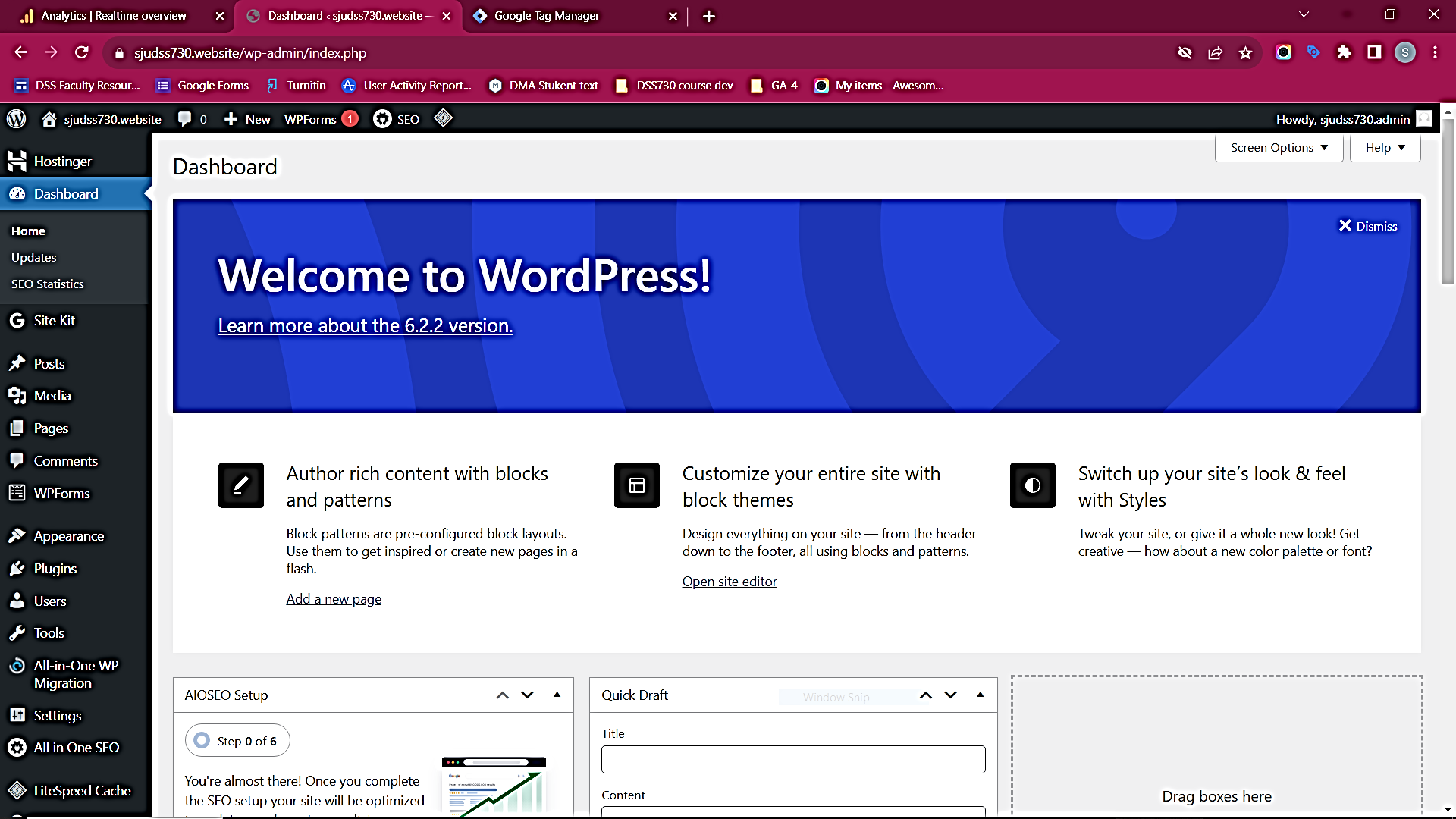This screenshot has width=1456, height=819.
Task: Open the WPForms icon in admin bar
Action: [x=311, y=119]
